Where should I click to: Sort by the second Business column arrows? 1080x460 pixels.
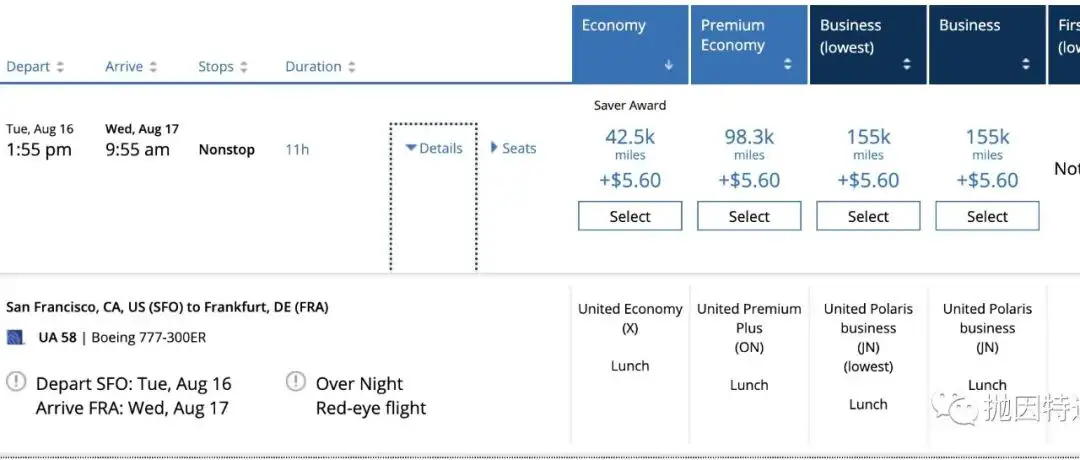(1026, 65)
